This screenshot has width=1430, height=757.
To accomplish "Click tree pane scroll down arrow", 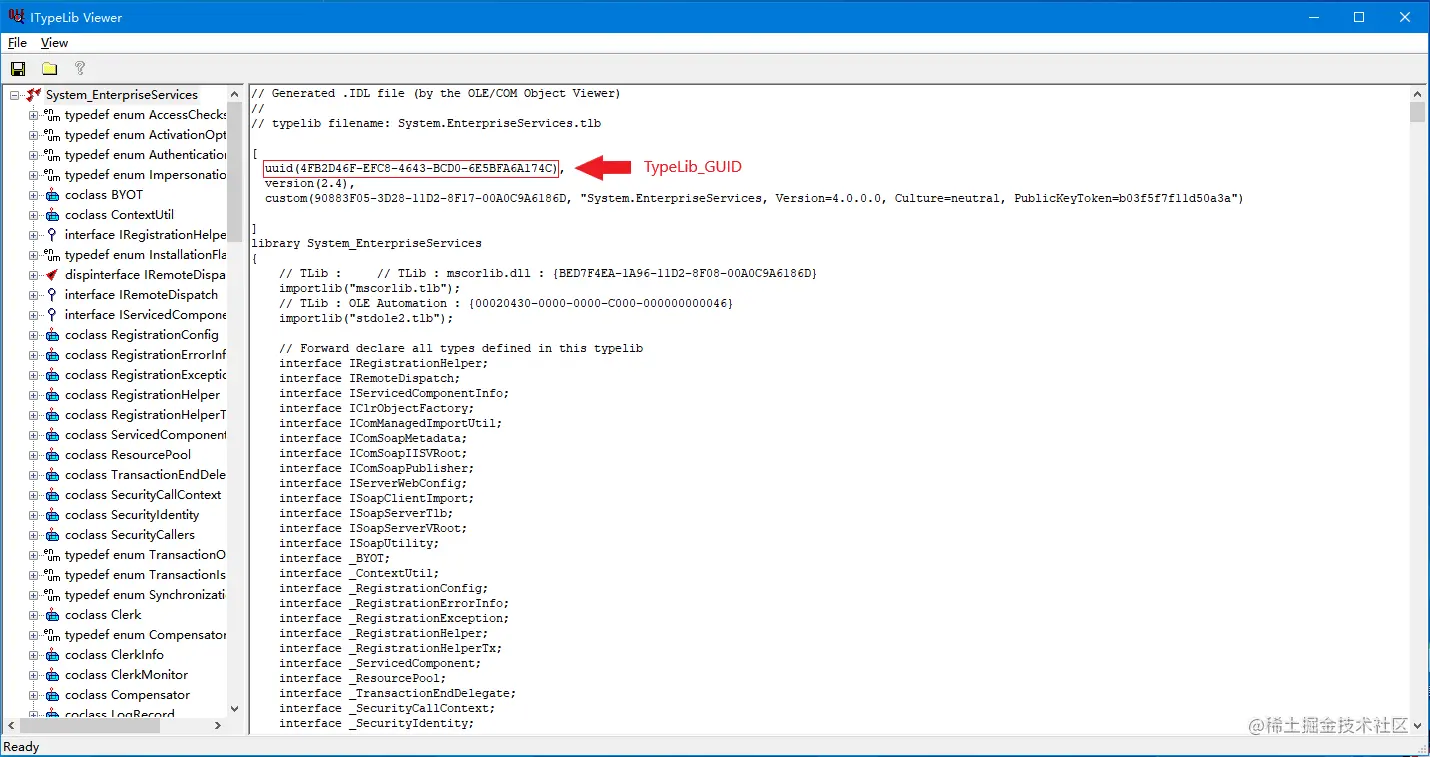I will [235, 709].
